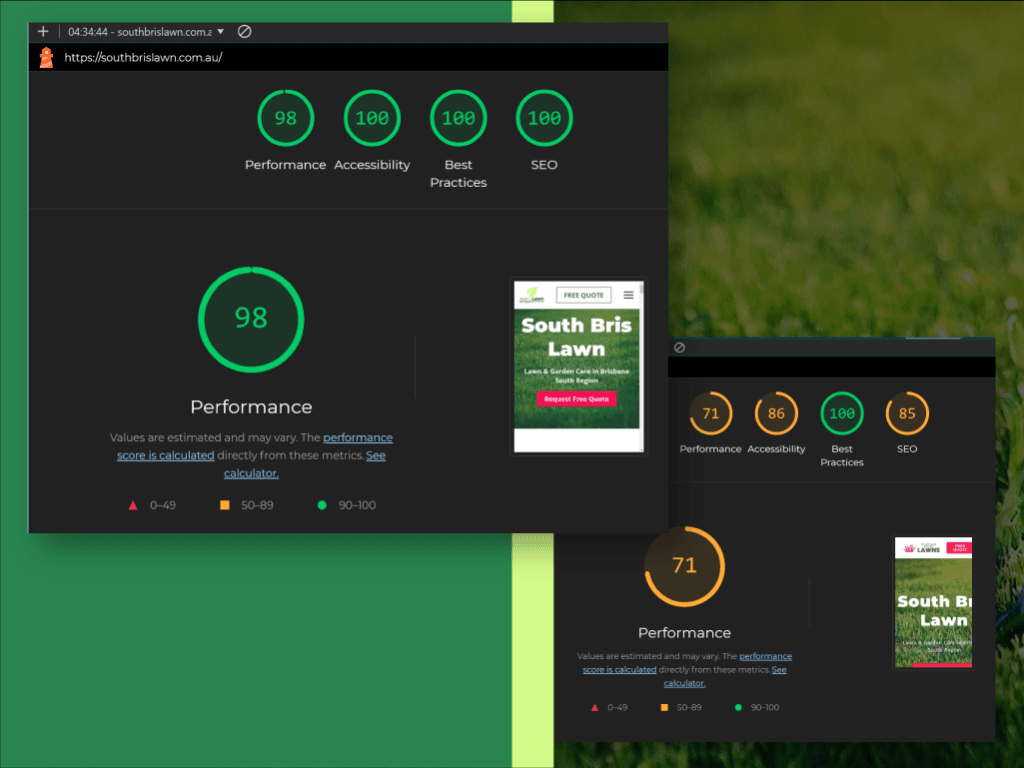Viewport: 1024px width, 768px height.
Task: Open the 'See calculator.' link in front report
Action: (x=304, y=464)
